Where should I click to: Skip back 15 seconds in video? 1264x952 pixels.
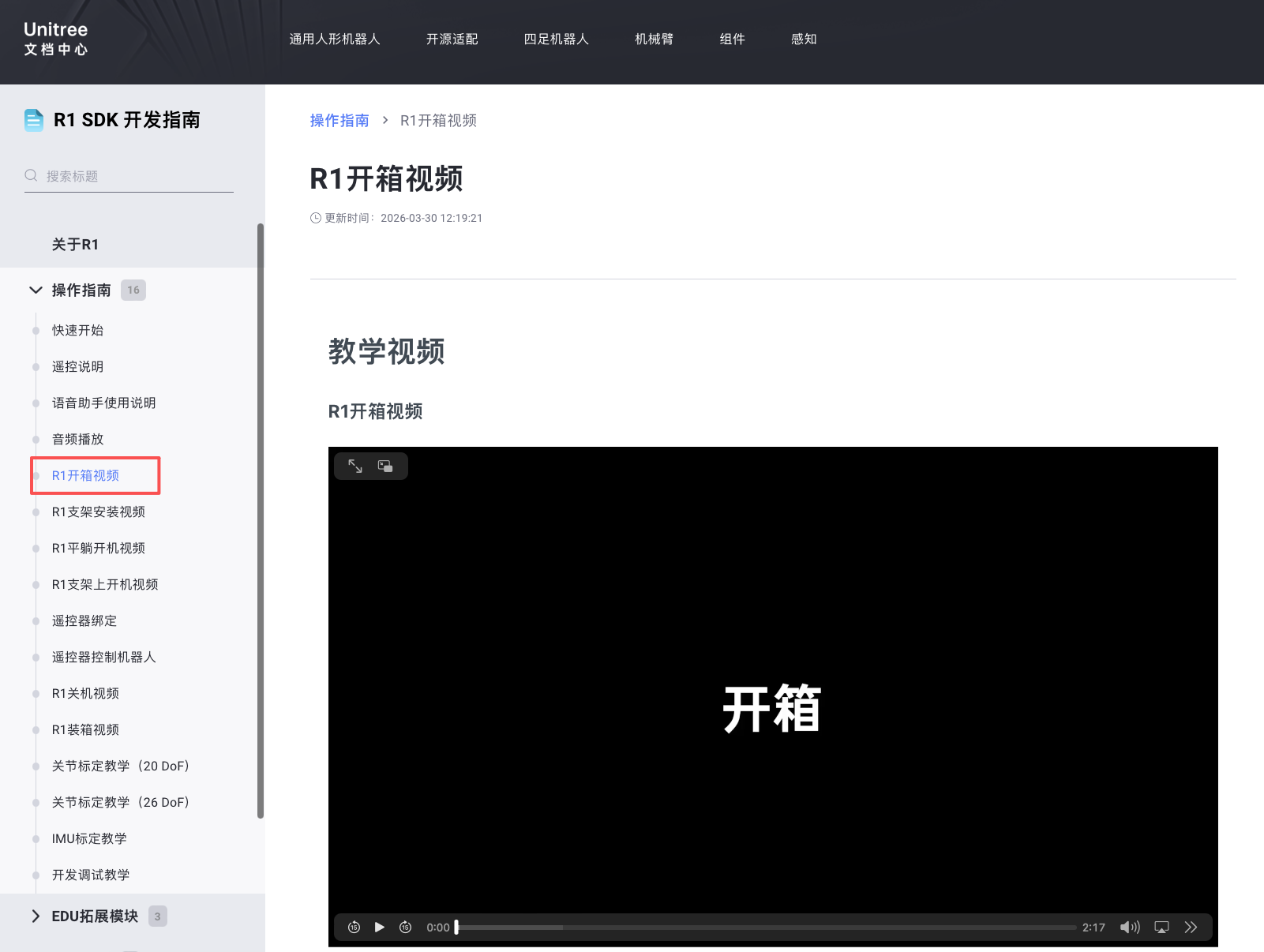tap(354, 927)
